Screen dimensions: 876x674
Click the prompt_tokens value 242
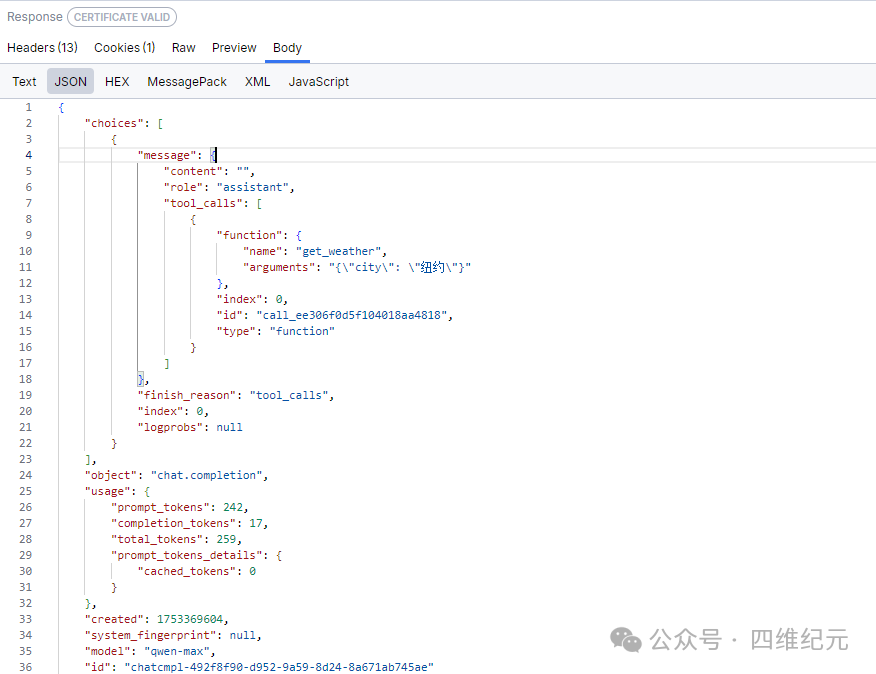233,507
